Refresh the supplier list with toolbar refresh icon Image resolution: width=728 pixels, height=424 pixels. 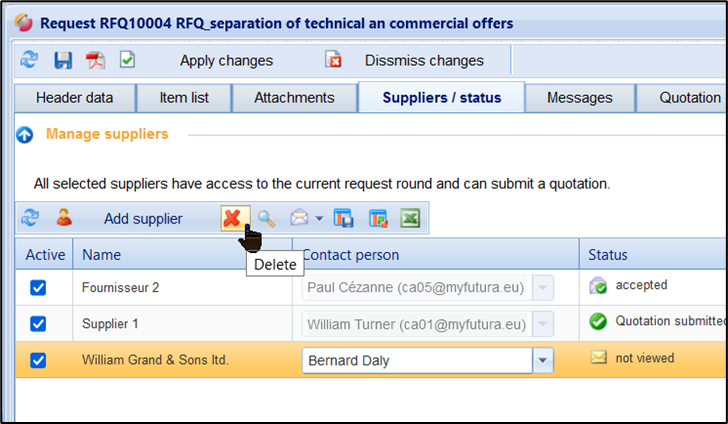[30, 218]
